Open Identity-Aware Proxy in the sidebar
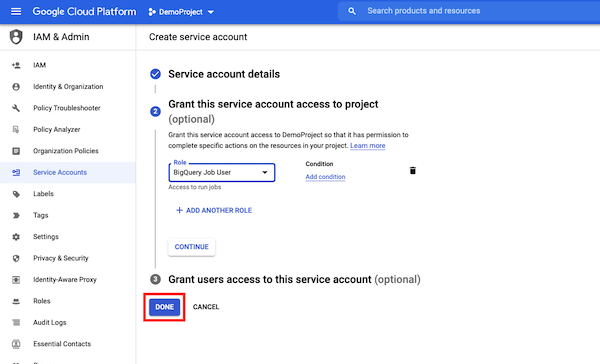Viewport: 600px width, 364px height. coord(68,279)
